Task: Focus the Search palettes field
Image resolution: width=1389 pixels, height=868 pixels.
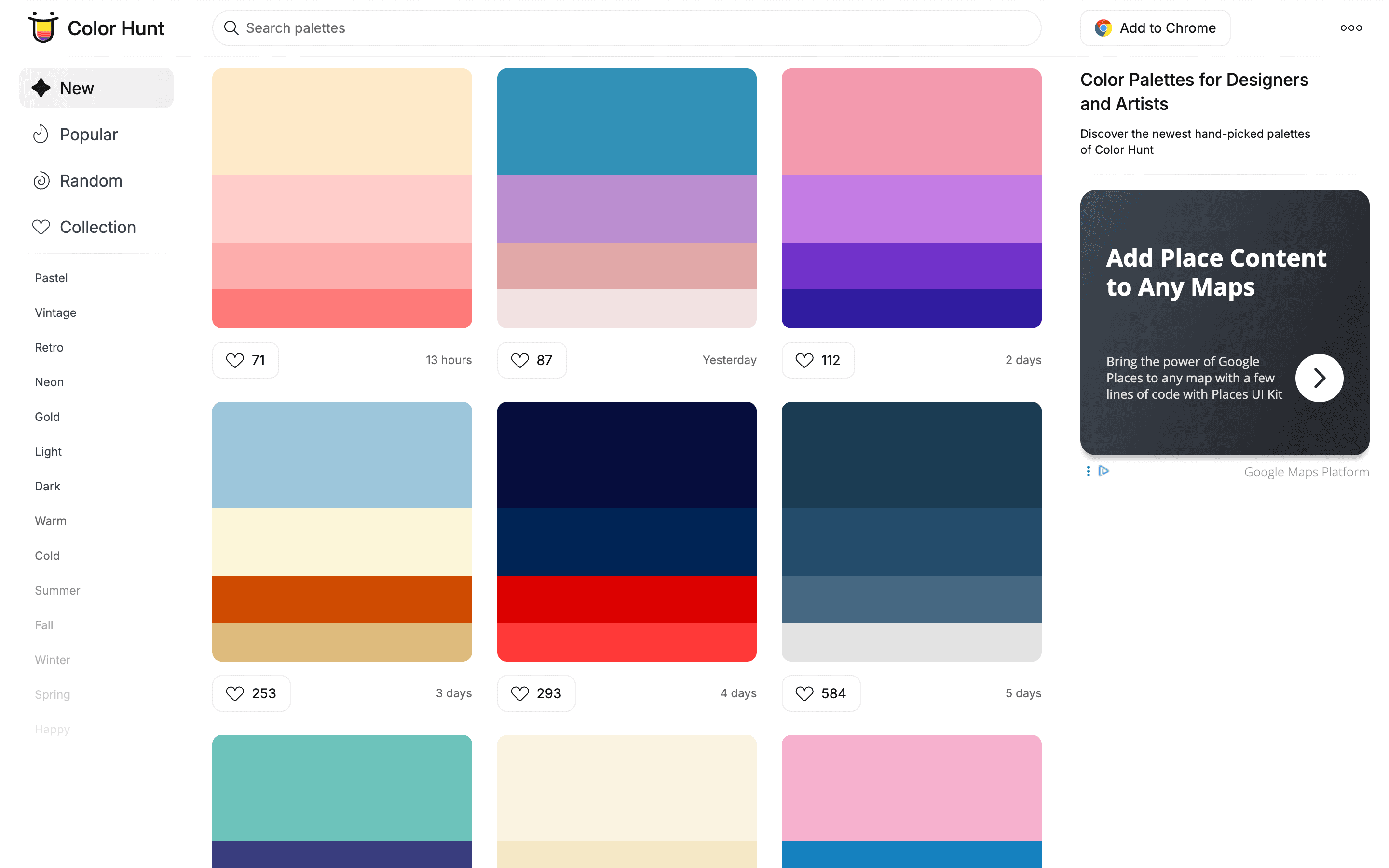Action: point(627,27)
